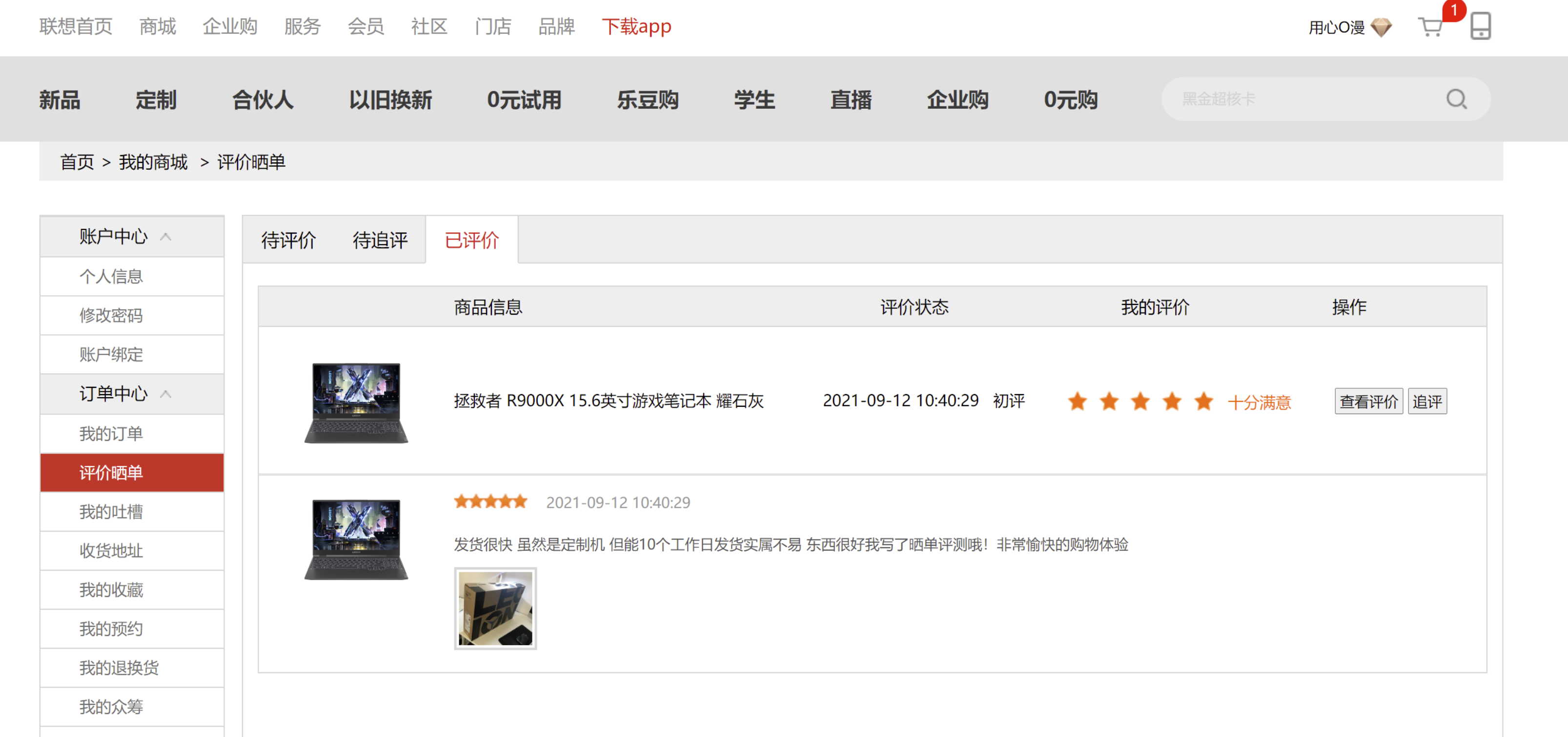The image size is (1568, 737).
Task: Click the 初评 status label
Action: [1009, 400]
